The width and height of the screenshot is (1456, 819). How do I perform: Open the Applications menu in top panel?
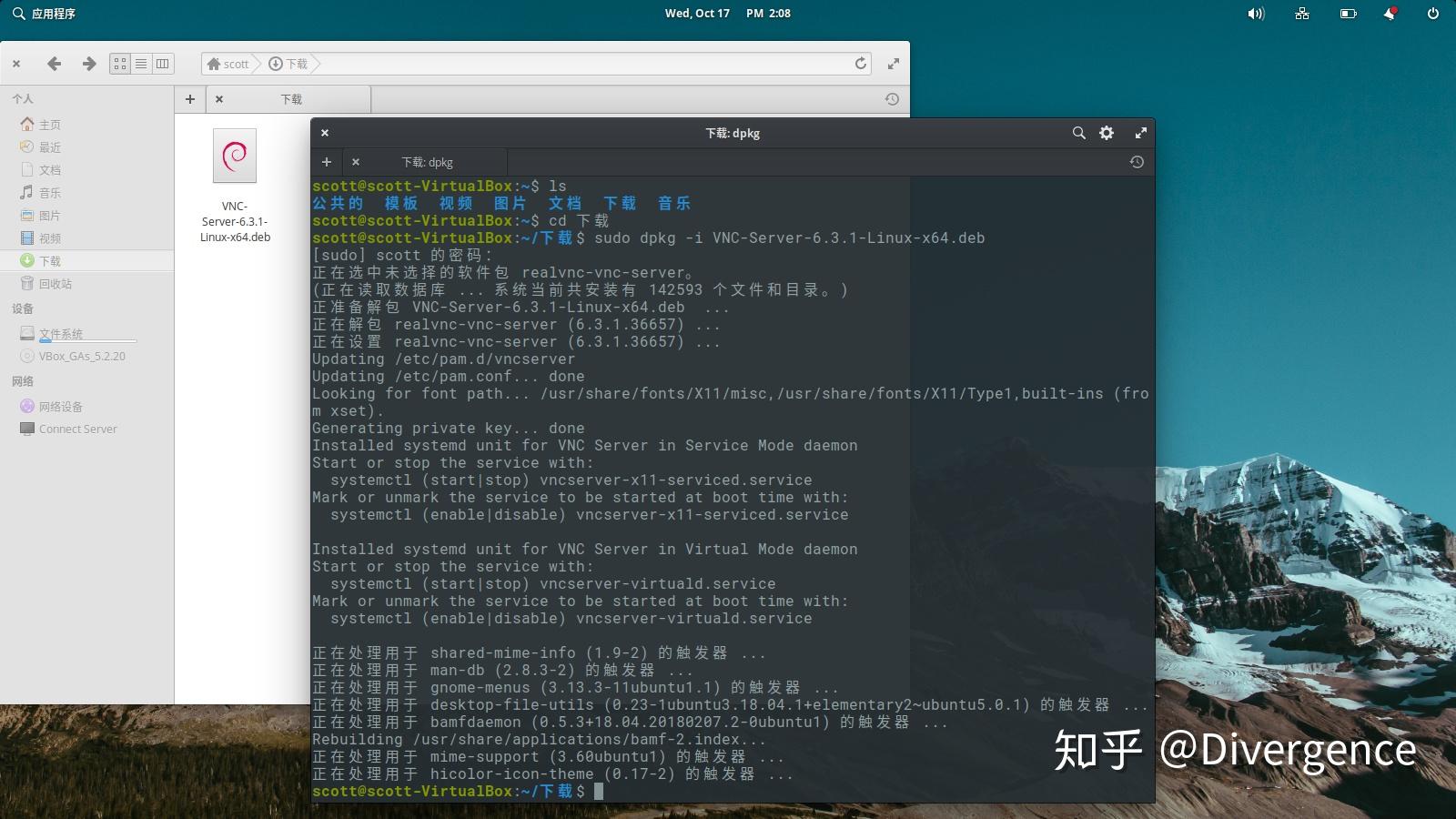coord(44,14)
